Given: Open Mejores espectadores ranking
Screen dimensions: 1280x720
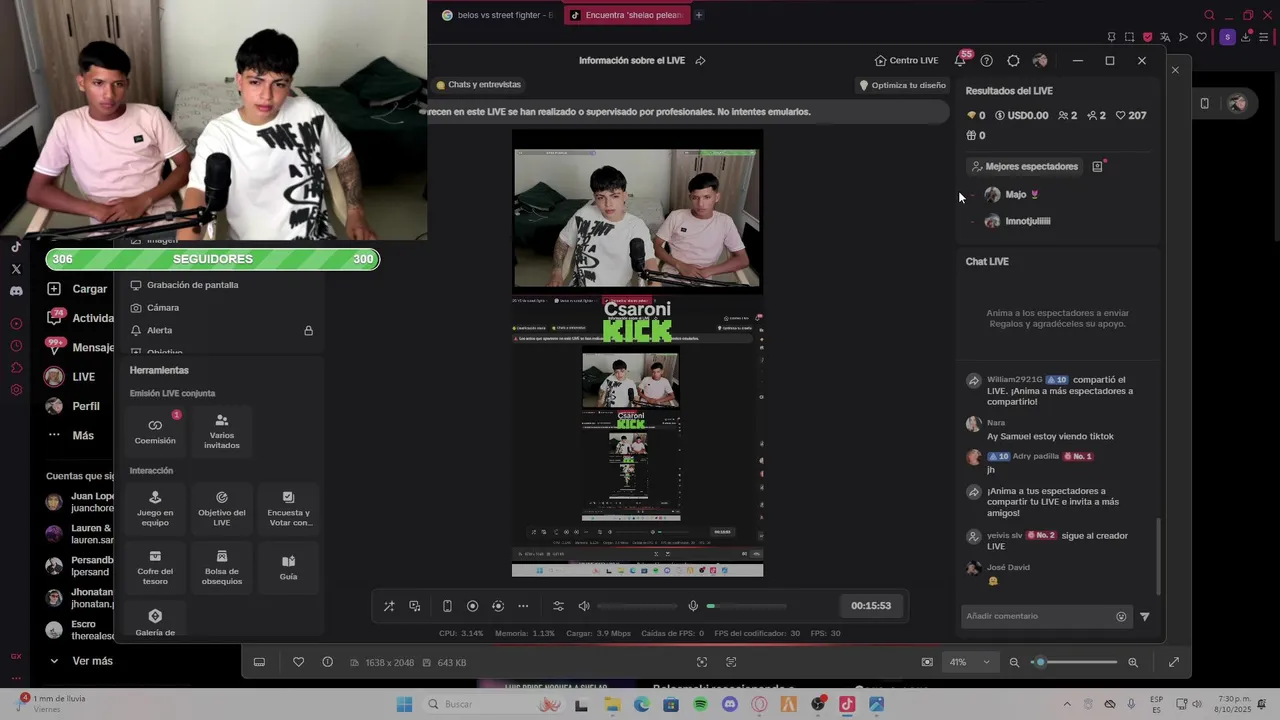Looking at the screenshot, I should (1024, 167).
